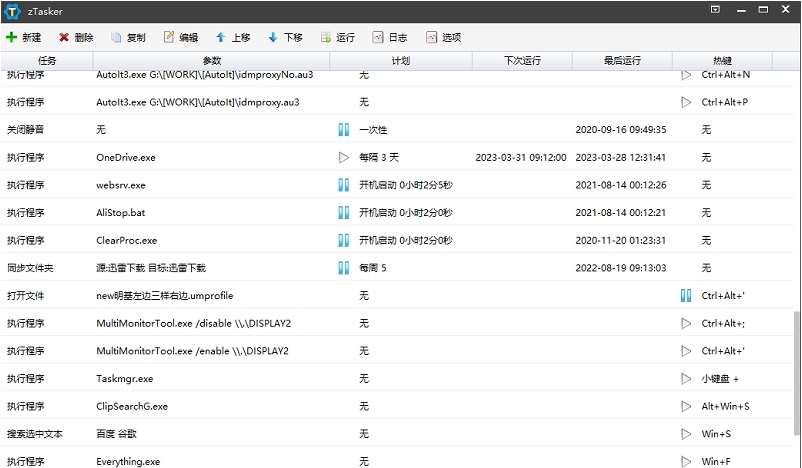Click the zTasker app logo icon

[x=12, y=11]
